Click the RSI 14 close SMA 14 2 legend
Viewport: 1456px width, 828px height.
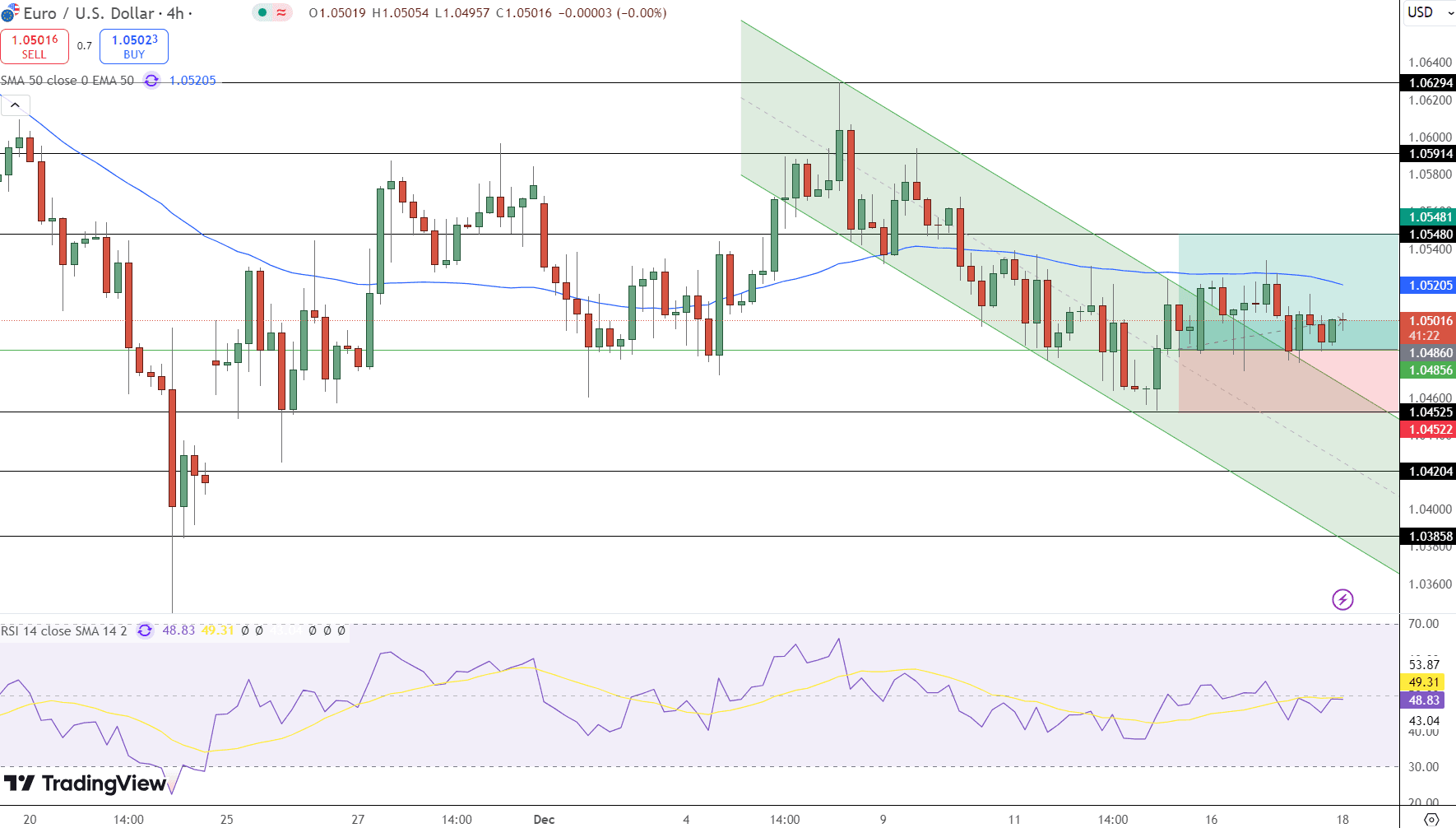pos(64,631)
